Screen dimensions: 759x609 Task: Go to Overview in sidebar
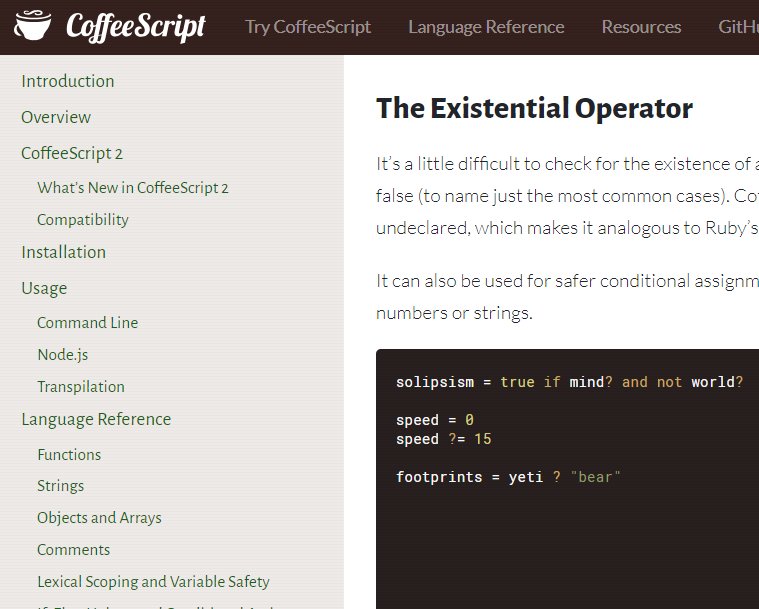(x=56, y=117)
